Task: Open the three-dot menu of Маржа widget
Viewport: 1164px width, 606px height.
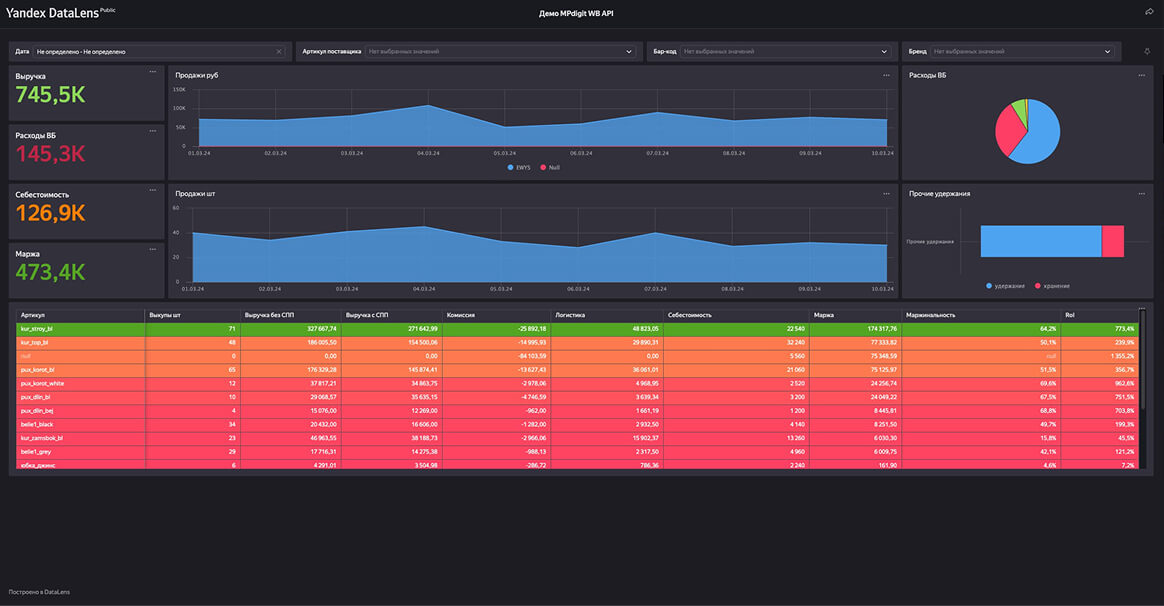Action: 152,250
